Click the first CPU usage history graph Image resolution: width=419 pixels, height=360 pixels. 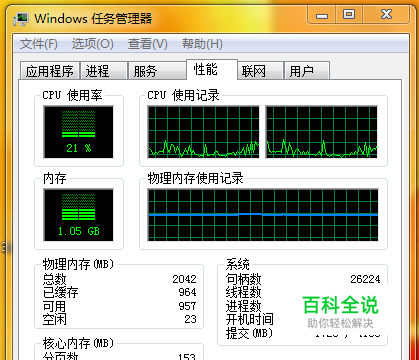(204, 132)
